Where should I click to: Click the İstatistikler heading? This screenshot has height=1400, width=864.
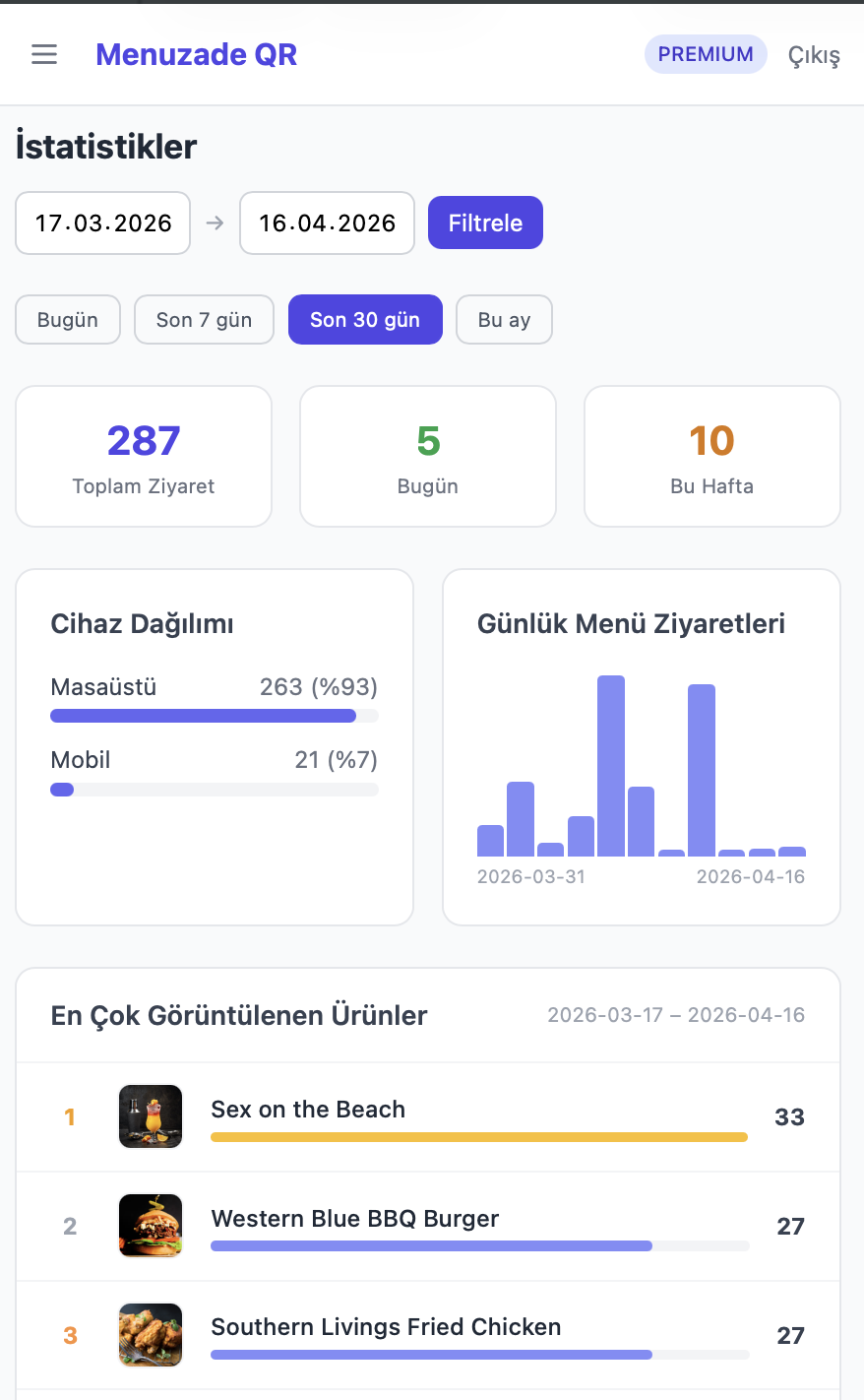point(105,146)
